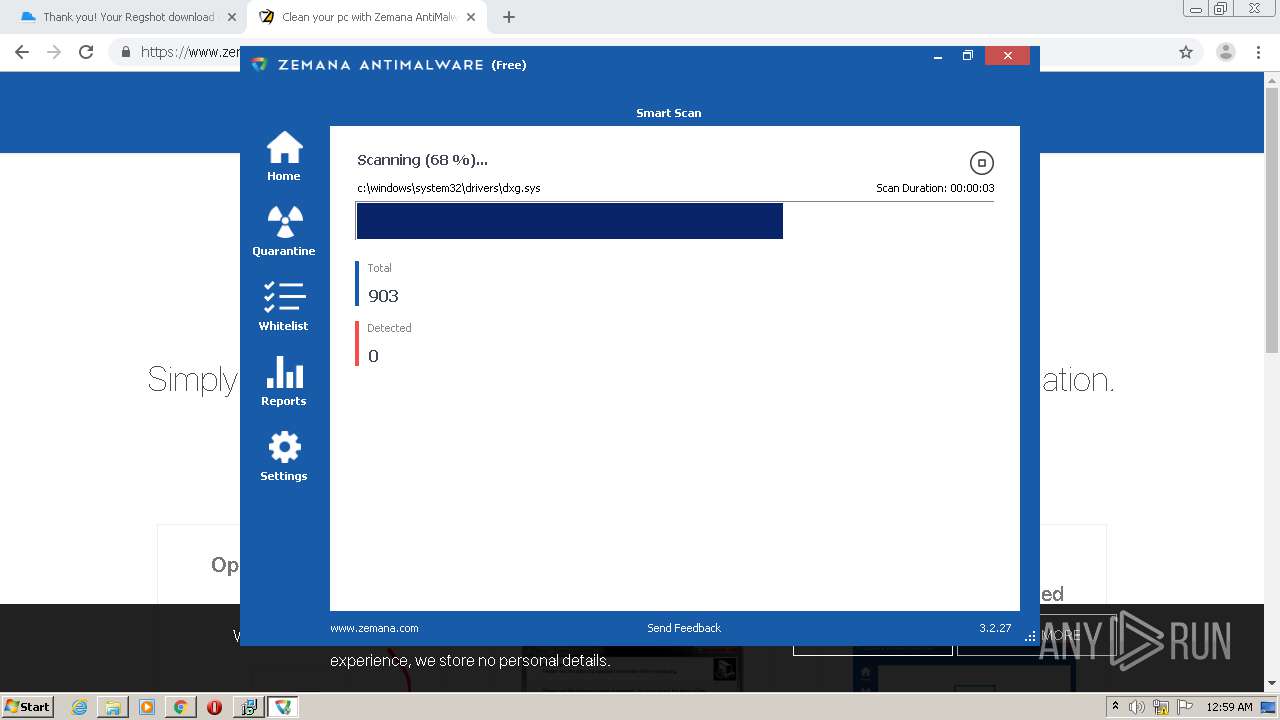1280x720 pixels.
Task: Switch to the Zemana taskbar button
Action: (x=283, y=707)
